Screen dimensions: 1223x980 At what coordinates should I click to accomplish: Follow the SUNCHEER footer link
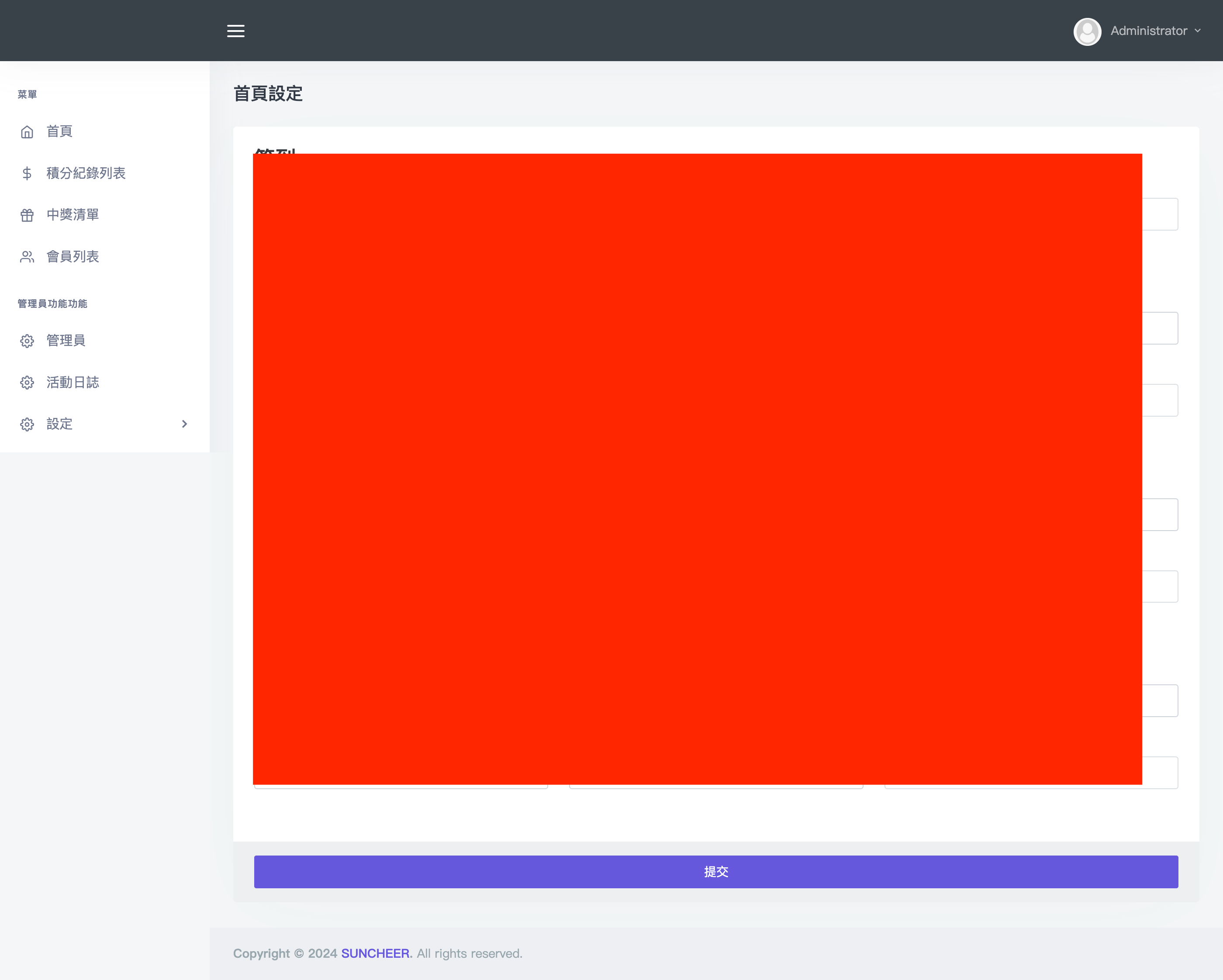click(x=375, y=953)
